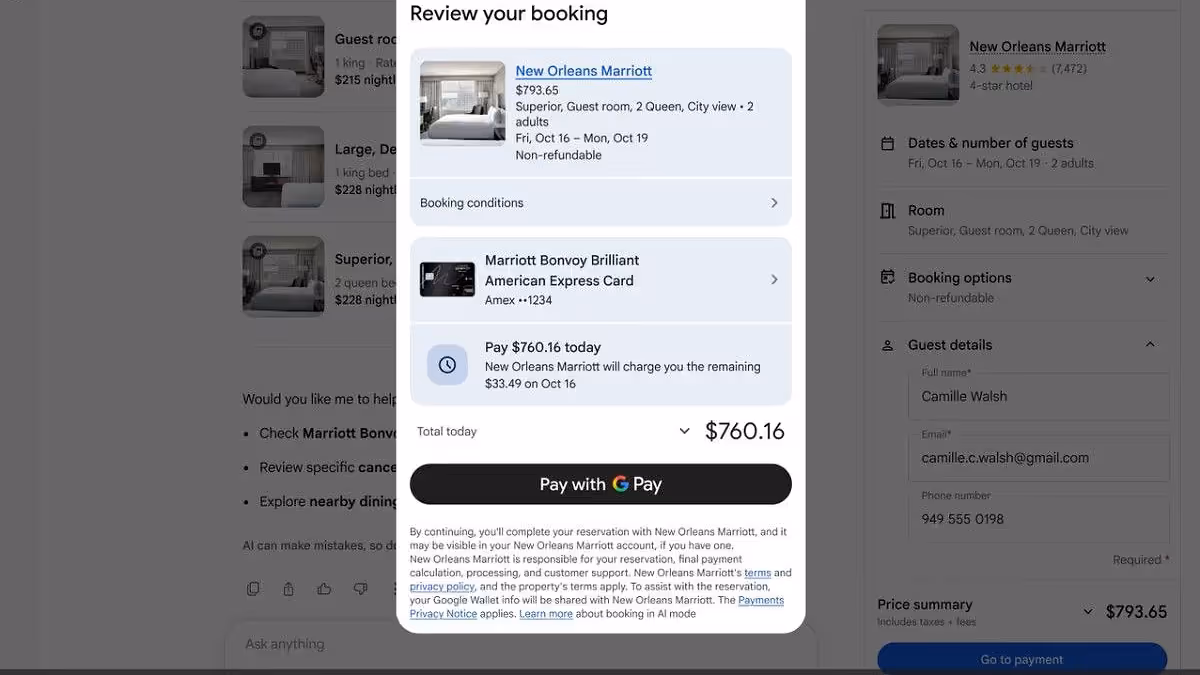Click the room door icon in sidebar
The height and width of the screenshot is (675, 1200).
887,211
